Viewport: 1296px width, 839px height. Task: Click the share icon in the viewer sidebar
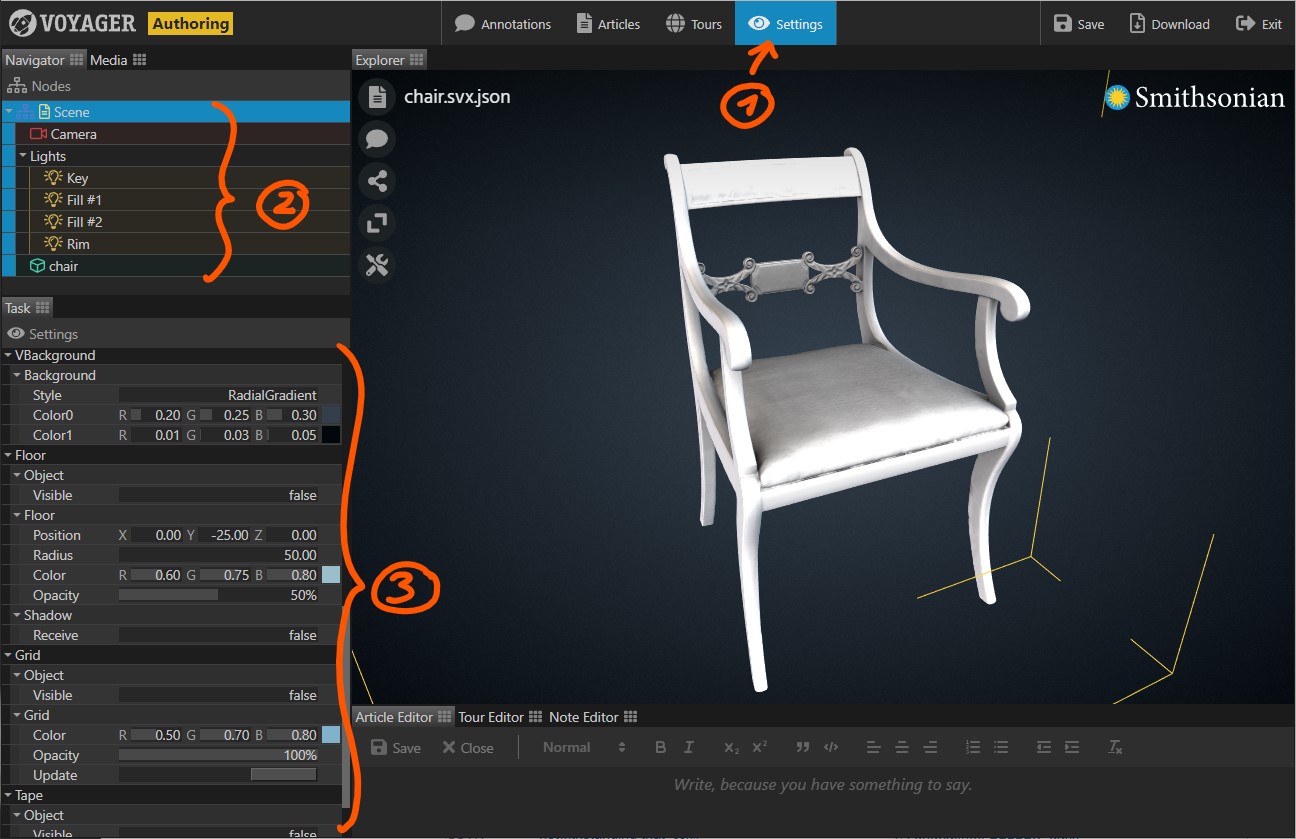pos(377,181)
